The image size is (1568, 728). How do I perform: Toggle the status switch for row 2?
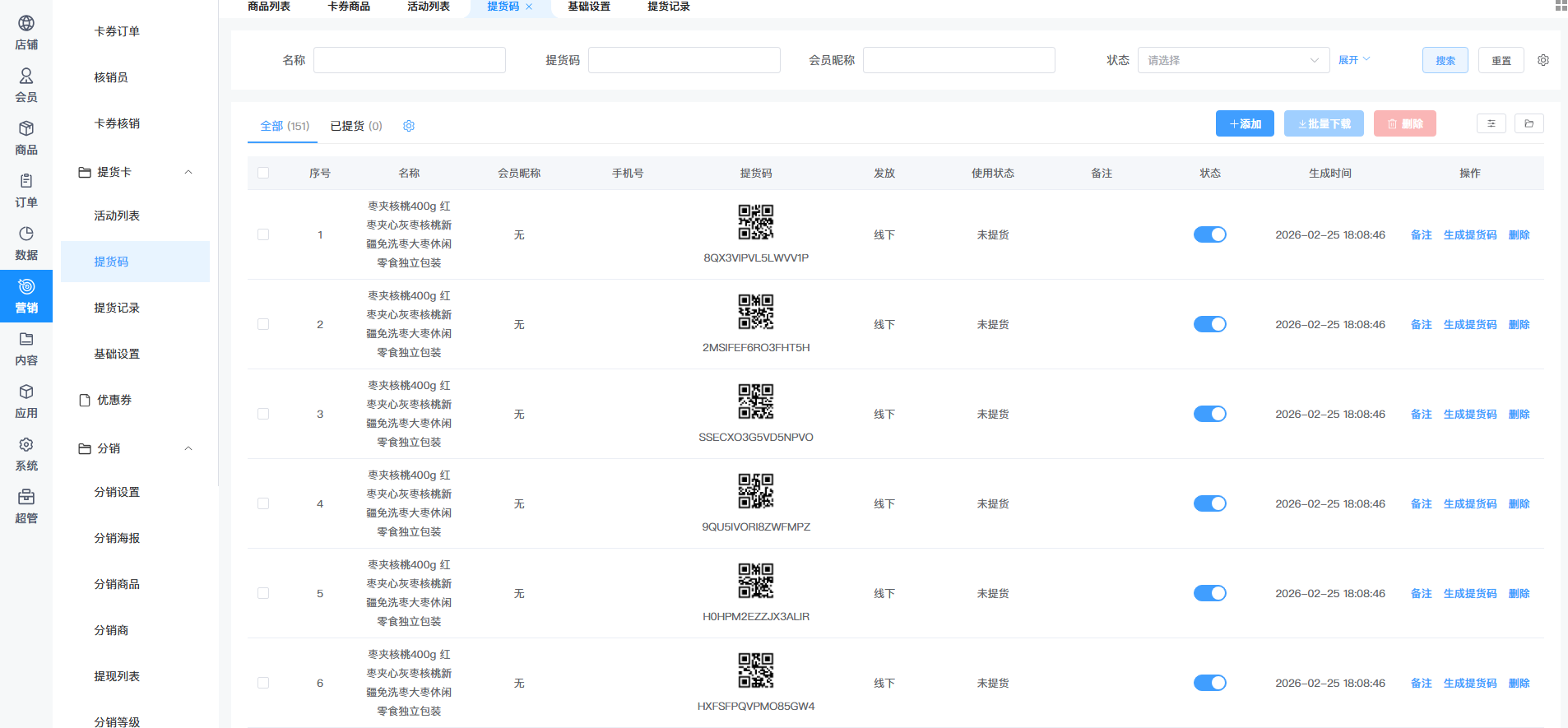tap(1210, 324)
